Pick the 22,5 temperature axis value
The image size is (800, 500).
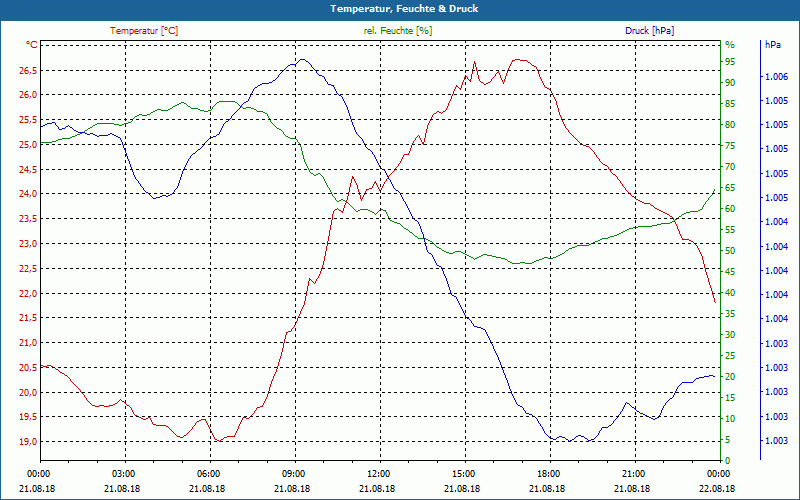click(28, 268)
